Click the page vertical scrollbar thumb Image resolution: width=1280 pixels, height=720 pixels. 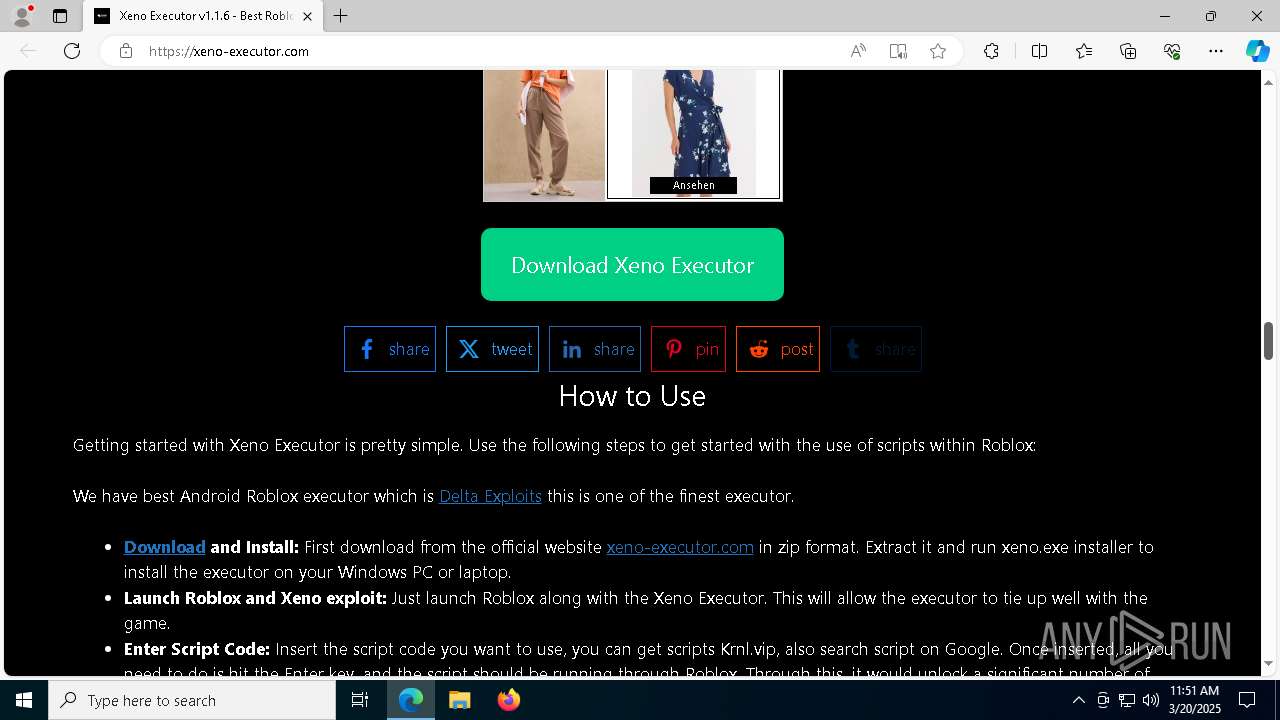(x=1268, y=341)
